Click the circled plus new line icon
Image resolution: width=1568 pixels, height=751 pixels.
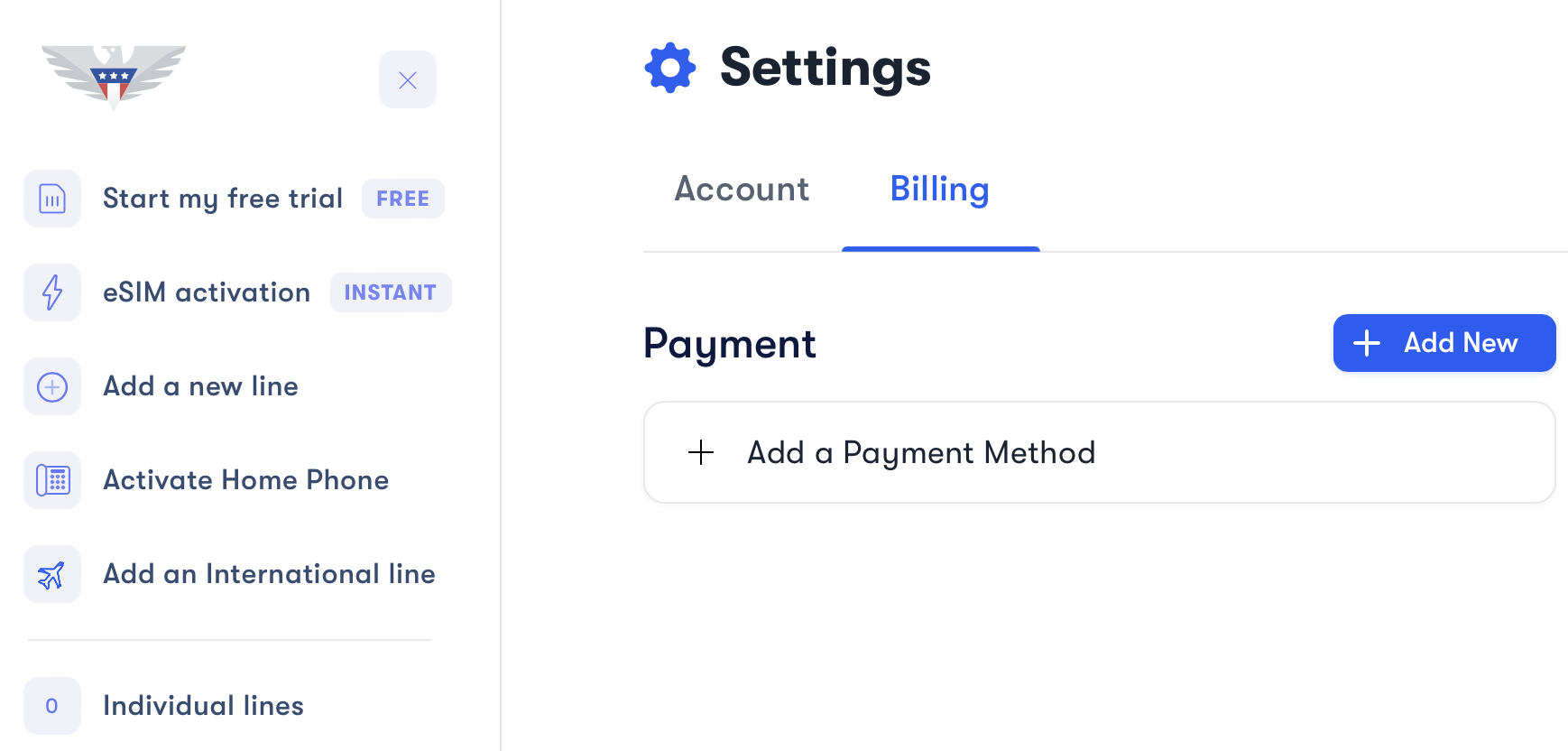click(x=52, y=386)
